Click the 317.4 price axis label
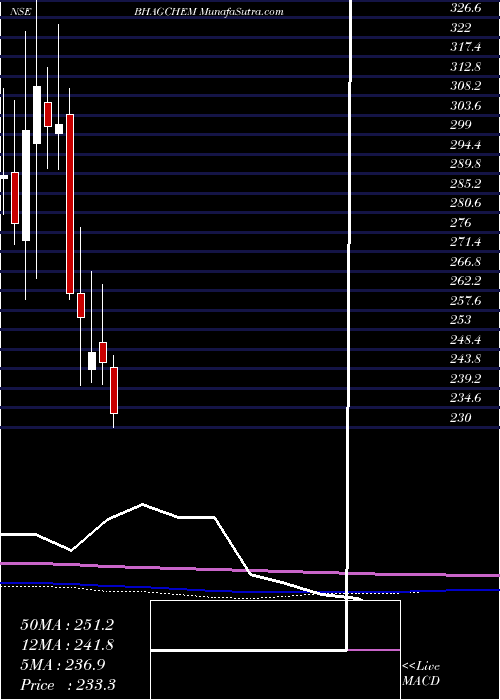This screenshot has width=500, height=700. coord(465,48)
